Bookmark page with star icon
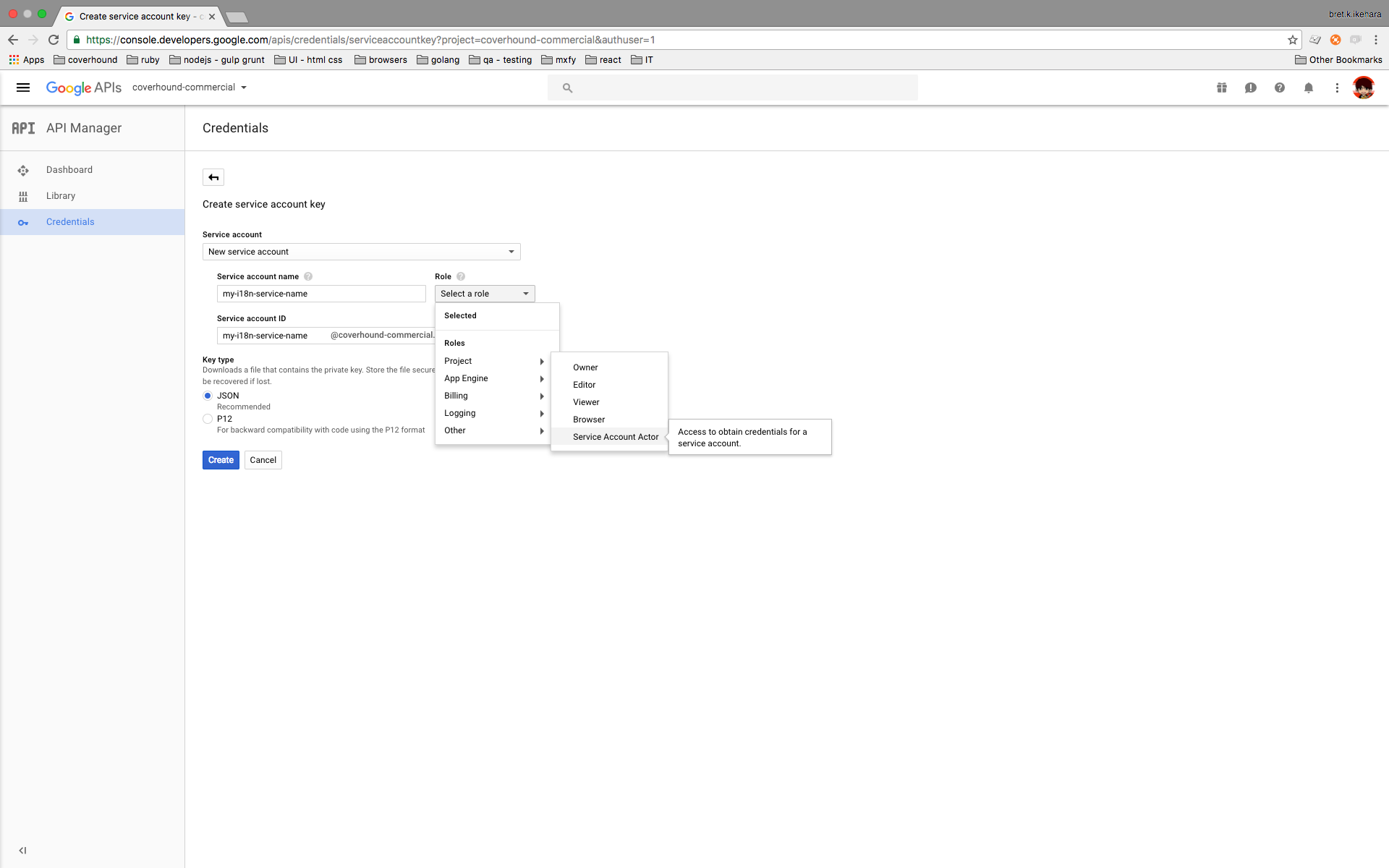 click(x=1292, y=40)
